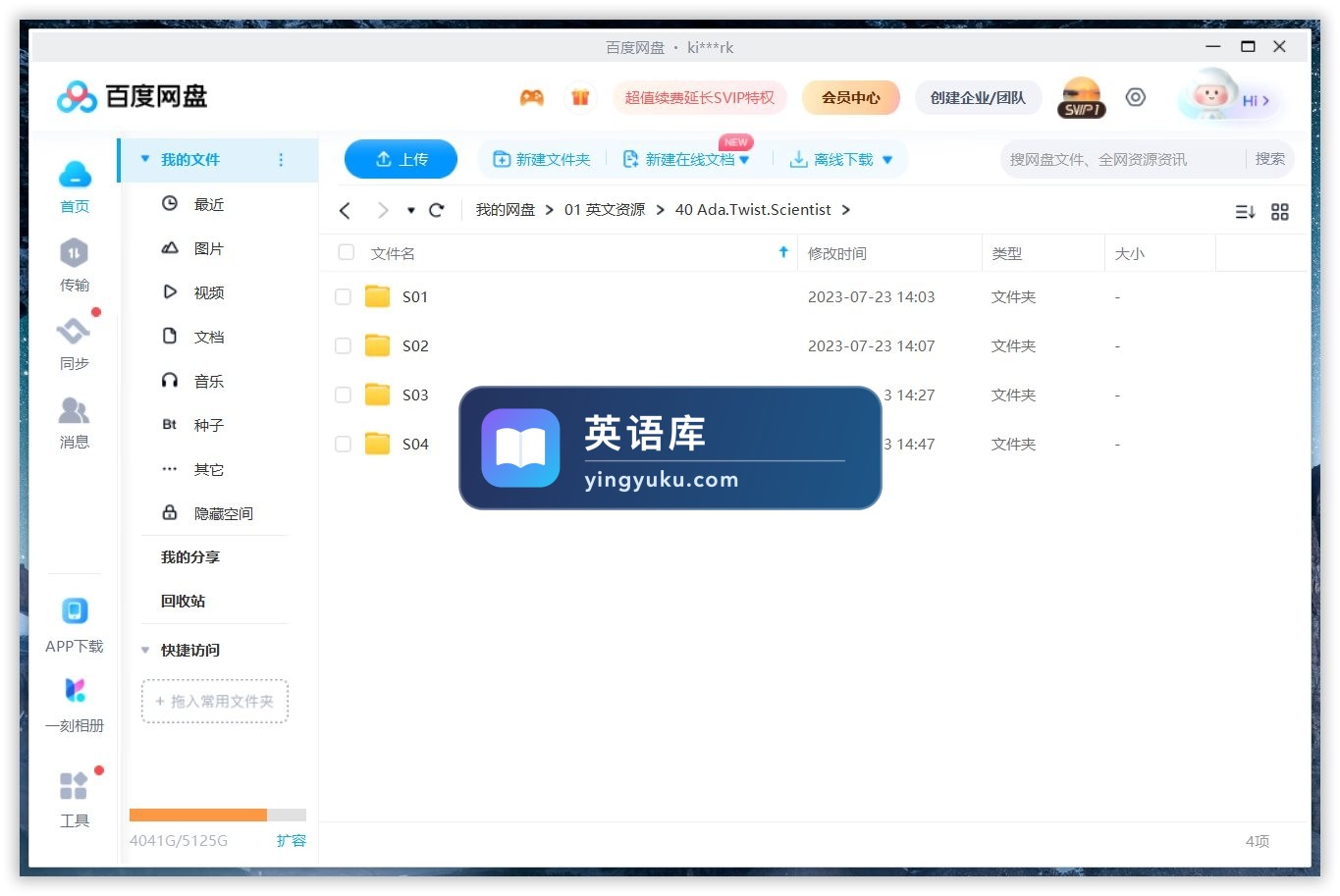
Task: Click 超值续费延长SVIP特权 banner
Action: pos(700,97)
